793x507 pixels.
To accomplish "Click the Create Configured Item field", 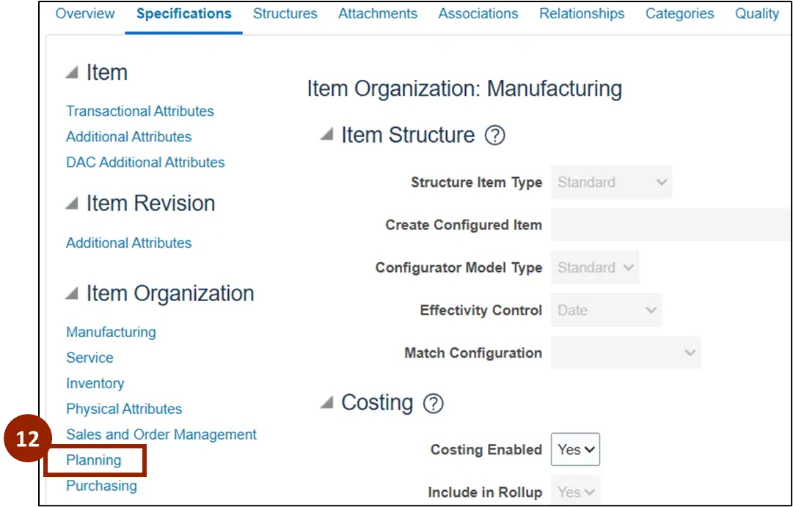I will (670, 225).
